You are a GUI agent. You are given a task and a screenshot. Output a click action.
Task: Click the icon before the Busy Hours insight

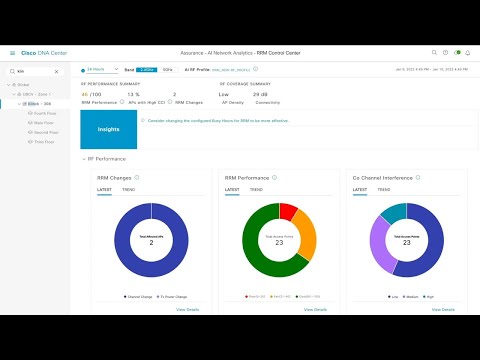[x=143, y=120]
